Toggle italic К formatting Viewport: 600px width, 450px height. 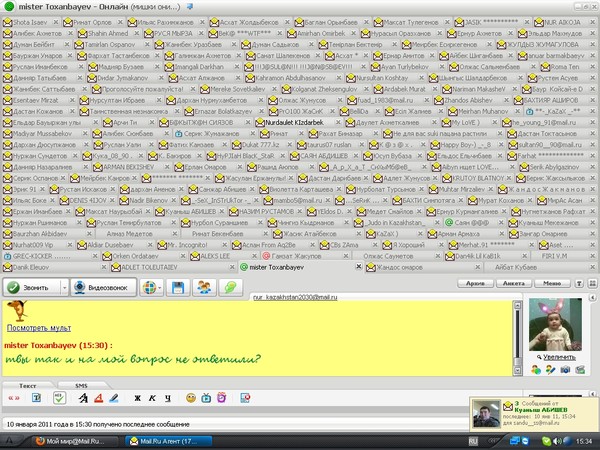(x=152, y=398)
